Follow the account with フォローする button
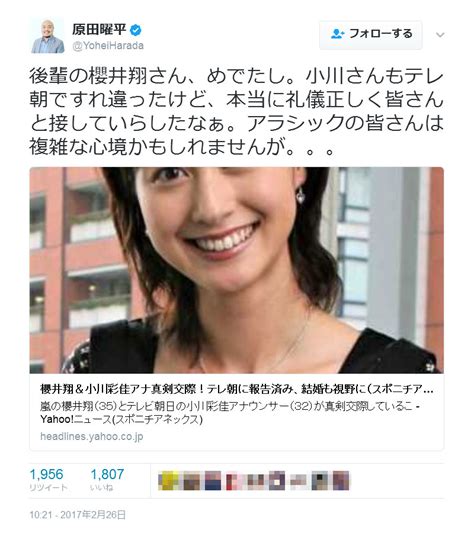The image size is (474, 533). 371,34
